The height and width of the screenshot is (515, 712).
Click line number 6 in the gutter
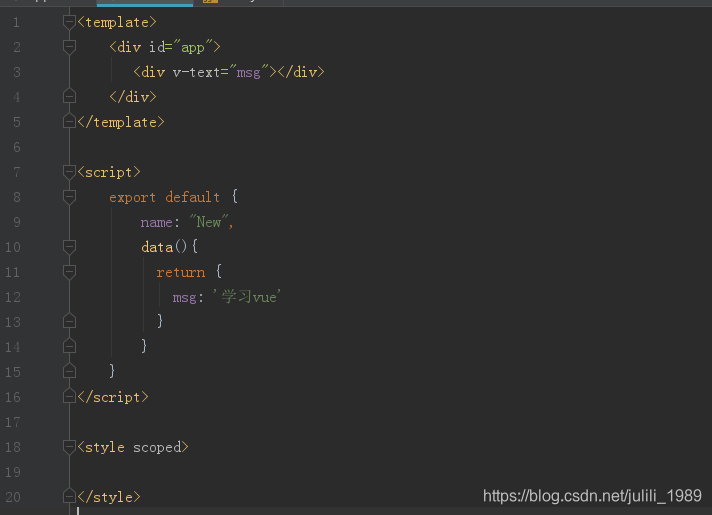(17, 147)
